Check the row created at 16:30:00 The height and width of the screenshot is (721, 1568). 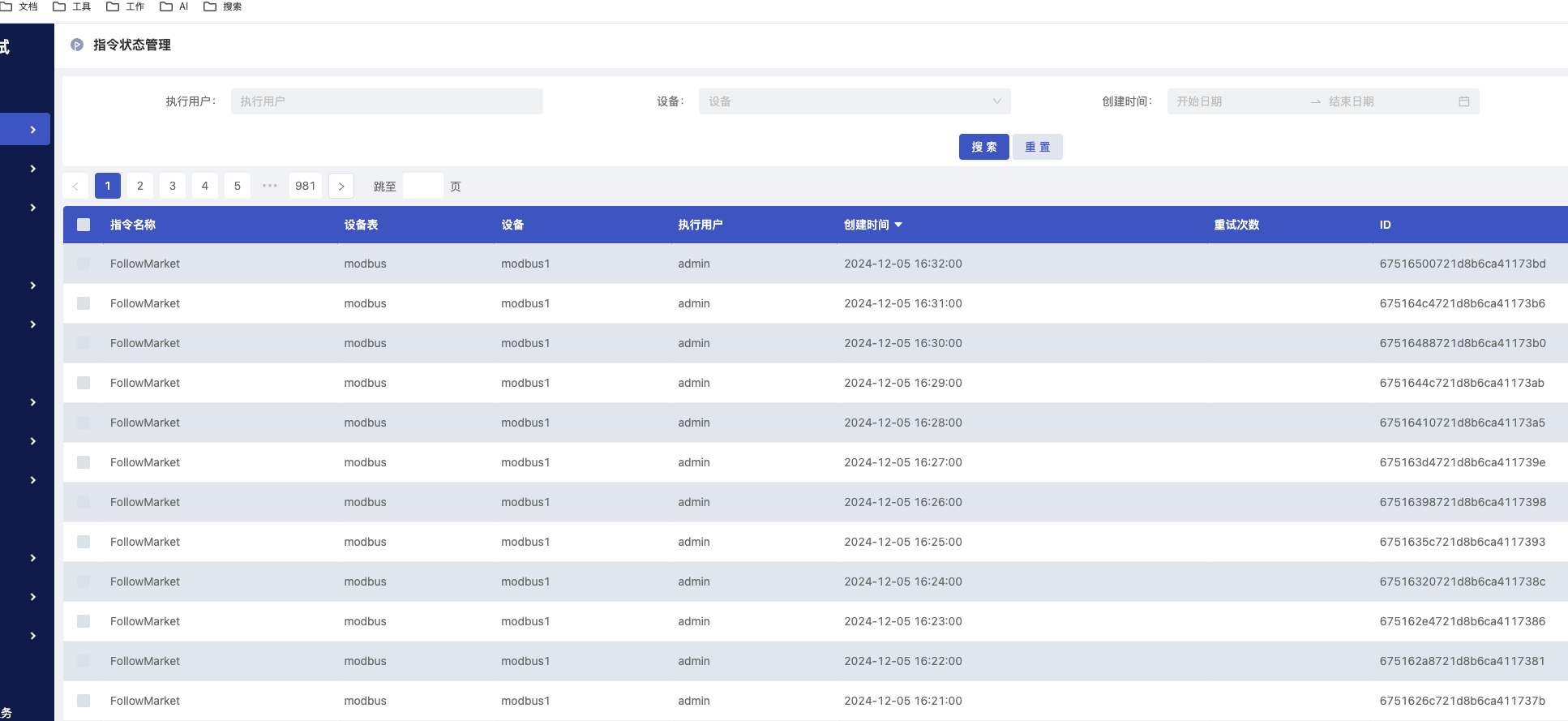click(84, 343)
